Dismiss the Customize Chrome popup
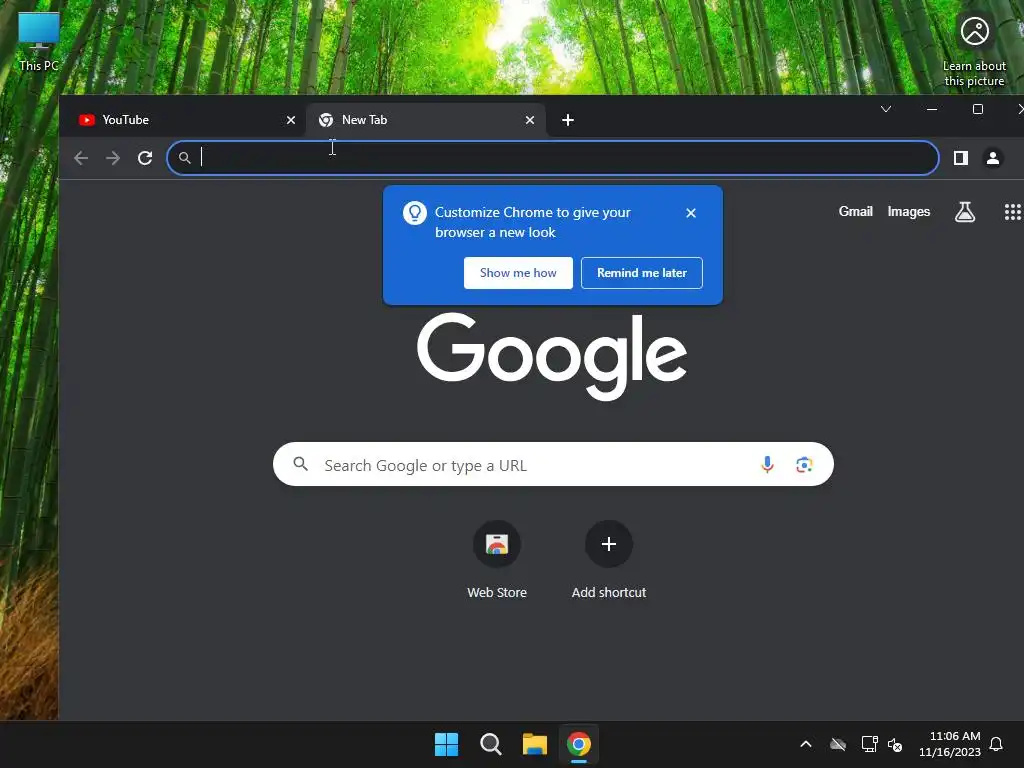Viewport: 1024px width, 768px height. click(x=691, y=213)
